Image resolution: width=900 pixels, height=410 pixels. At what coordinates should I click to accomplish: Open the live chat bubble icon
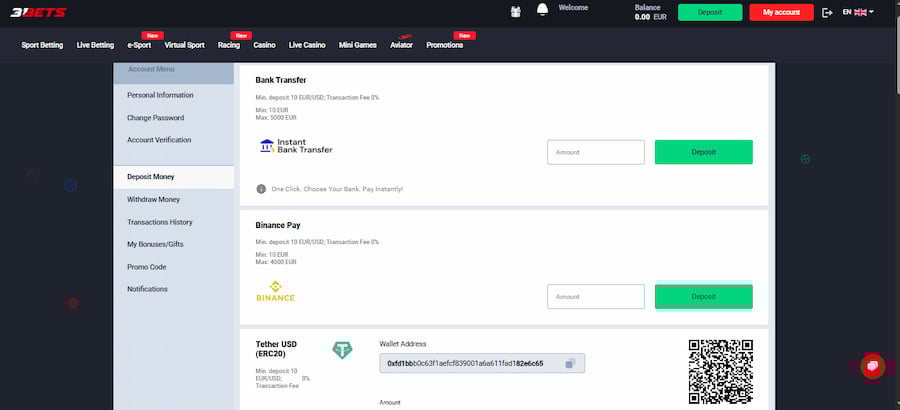coord(872,366)
